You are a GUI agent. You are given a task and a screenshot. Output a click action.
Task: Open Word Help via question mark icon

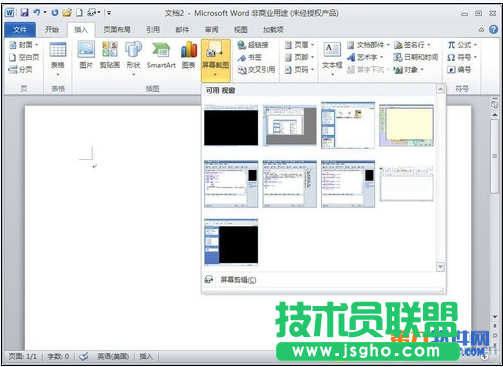point(493,29)
